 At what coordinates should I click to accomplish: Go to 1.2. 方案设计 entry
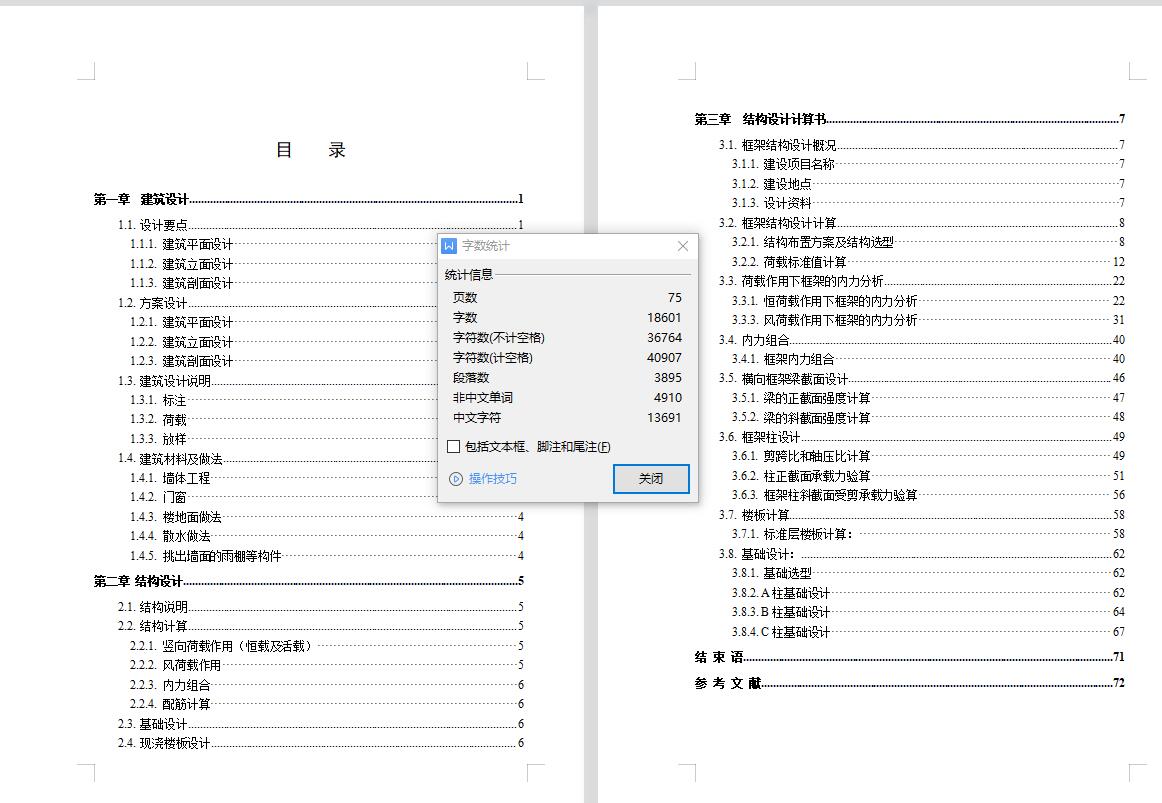[x=277, y=303]
